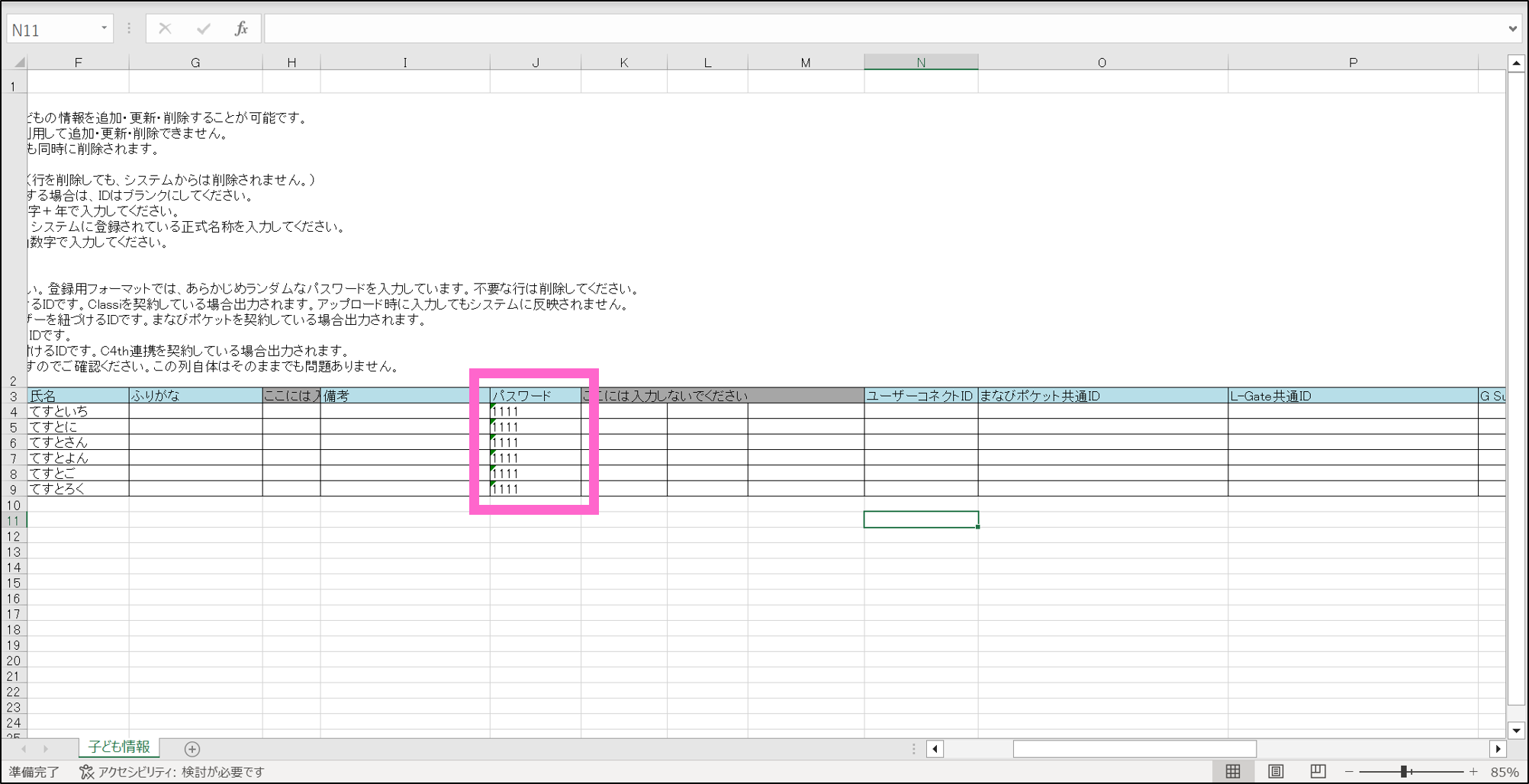Click the Select All corner triangle
This screenshot has height=784, width=1529.
pyautogui.click(x=18, y=63)
